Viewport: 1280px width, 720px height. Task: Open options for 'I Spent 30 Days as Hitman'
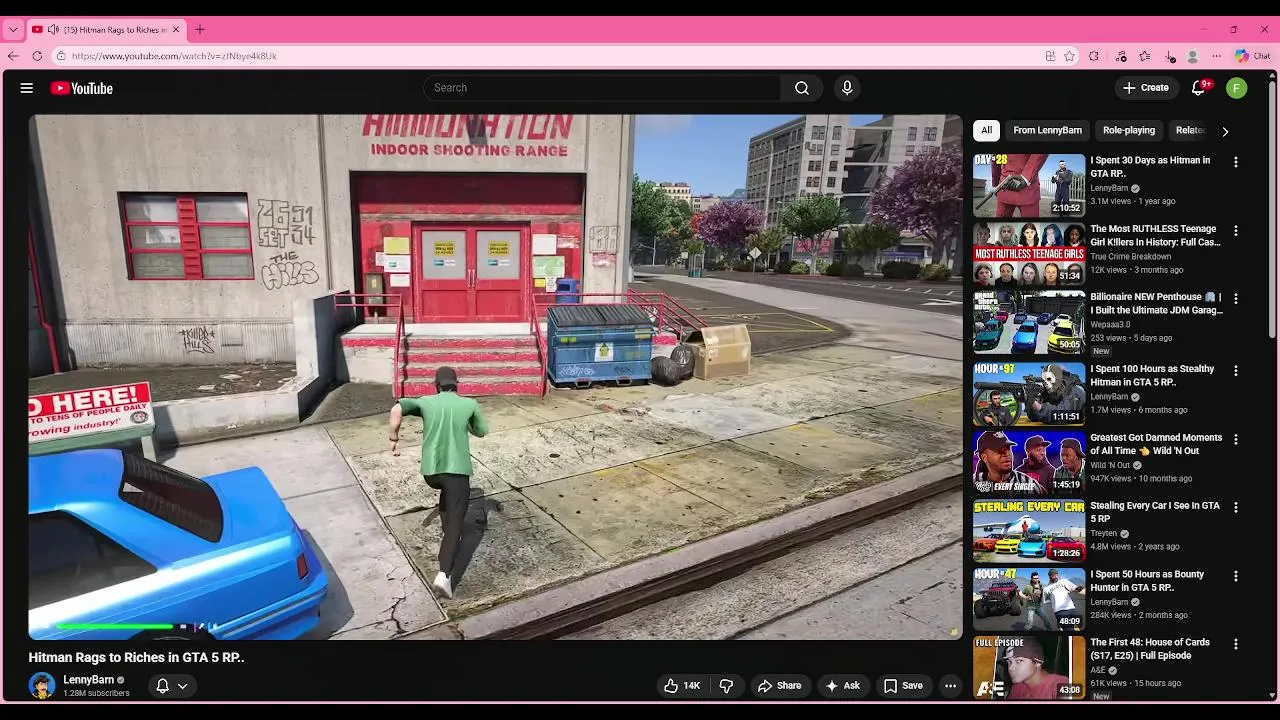1236,162
